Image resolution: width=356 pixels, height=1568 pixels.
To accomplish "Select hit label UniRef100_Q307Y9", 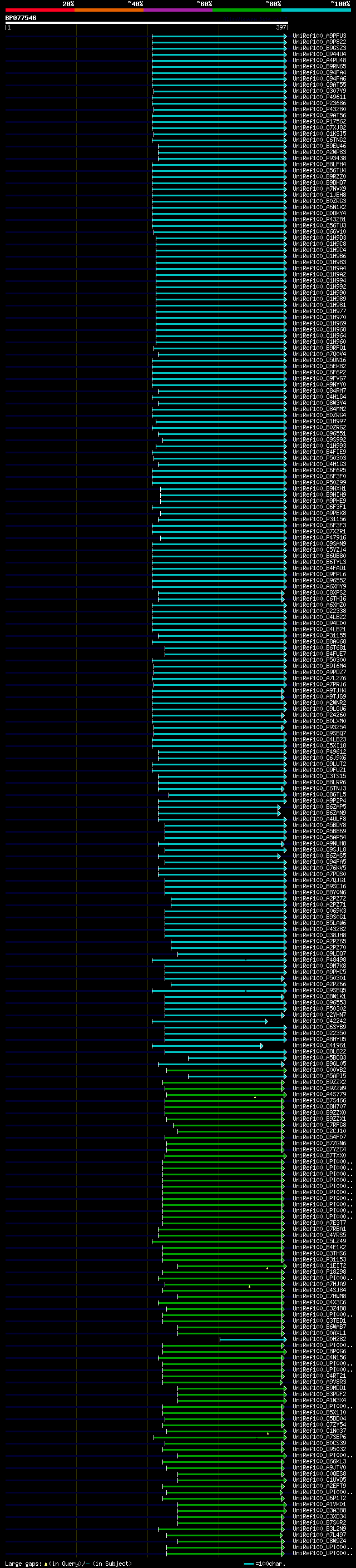I will [319, 91].
